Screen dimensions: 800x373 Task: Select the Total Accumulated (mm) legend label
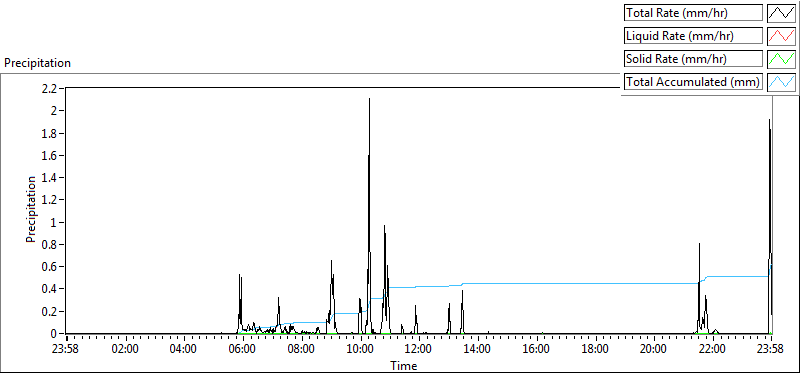(693, 82)
